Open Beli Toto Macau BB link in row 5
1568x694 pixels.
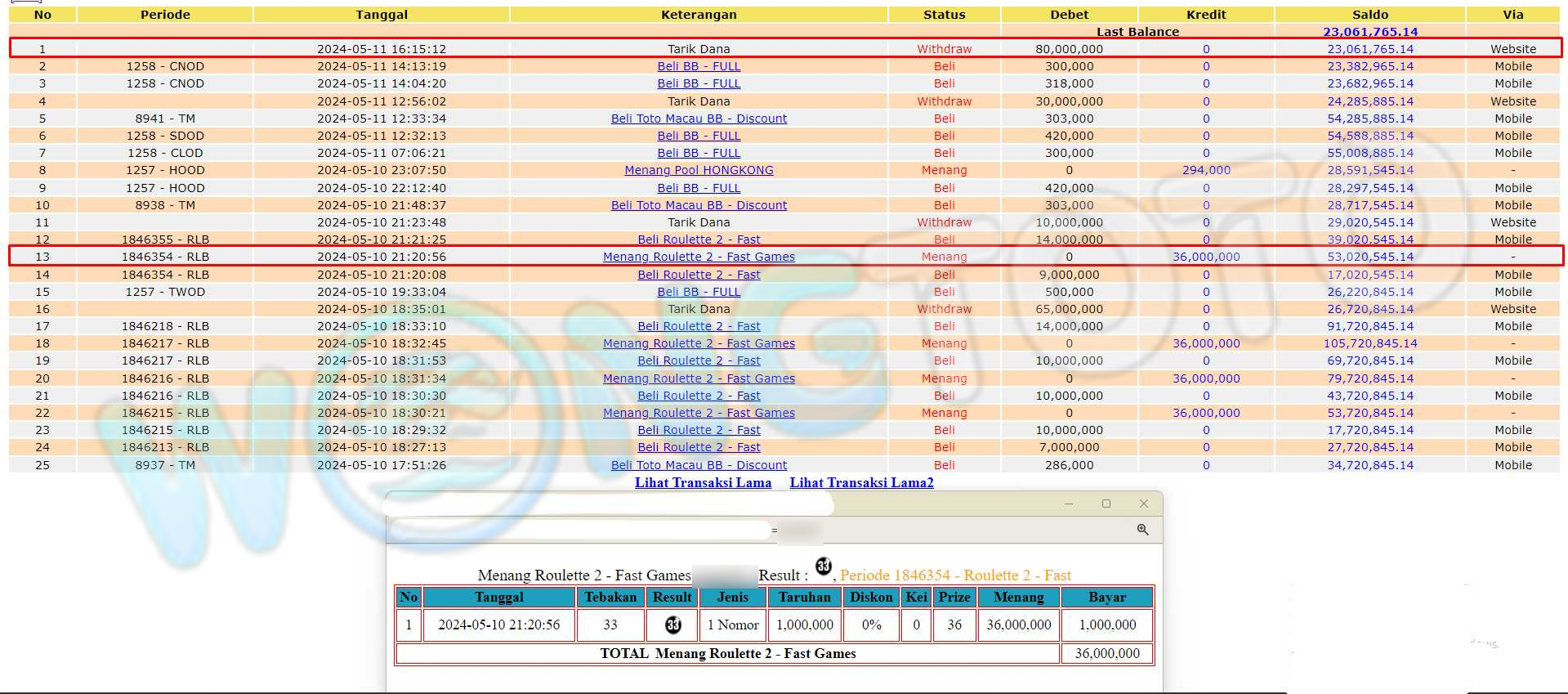pos(699,119)
